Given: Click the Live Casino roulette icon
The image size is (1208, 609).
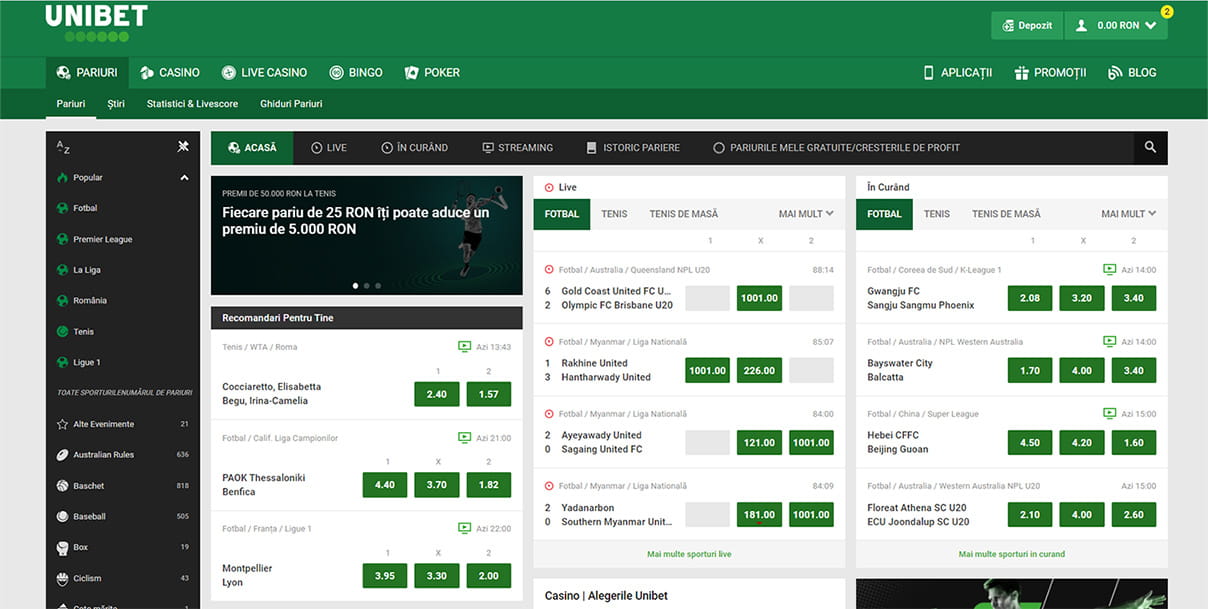Looking at the screenshot, I should tap(228, 72).
